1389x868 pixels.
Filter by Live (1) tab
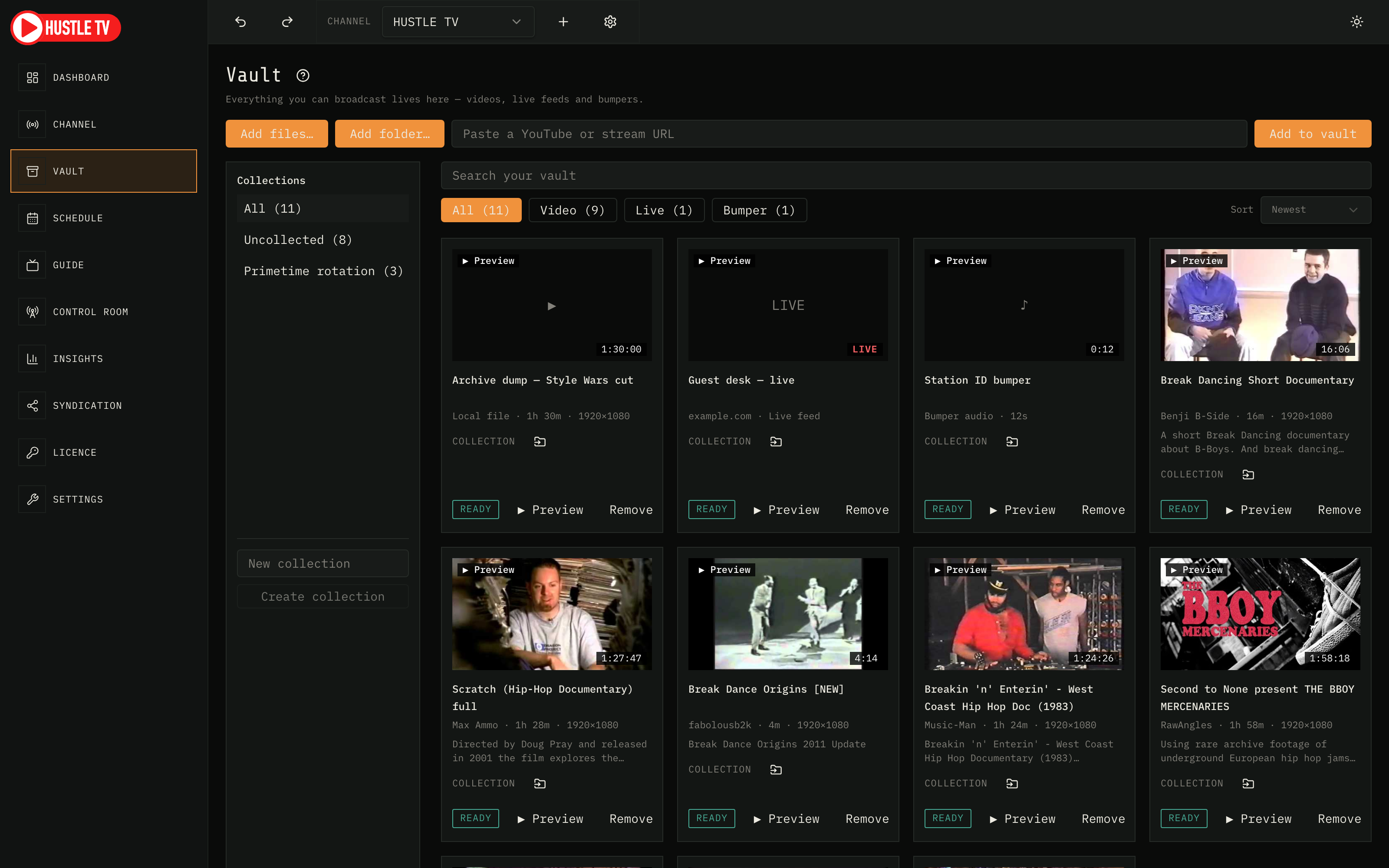[664, 210]
